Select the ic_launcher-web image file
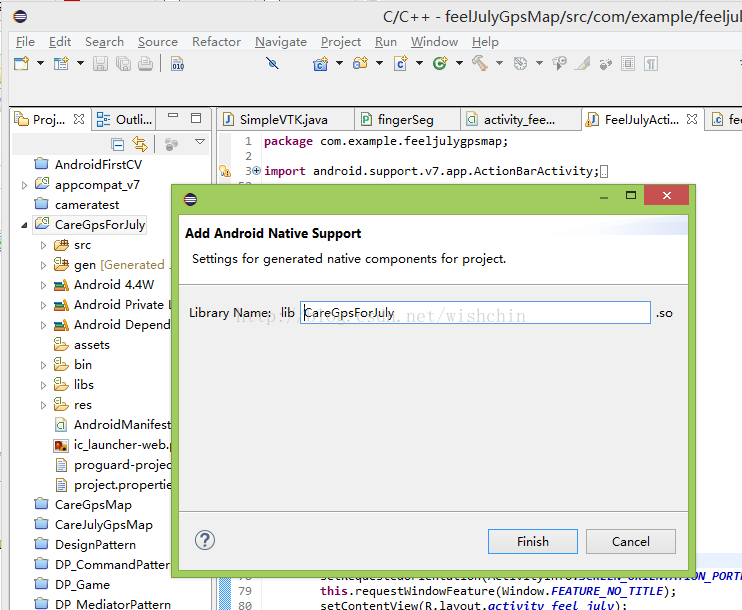742x610 pixels. tap(112, 445)
